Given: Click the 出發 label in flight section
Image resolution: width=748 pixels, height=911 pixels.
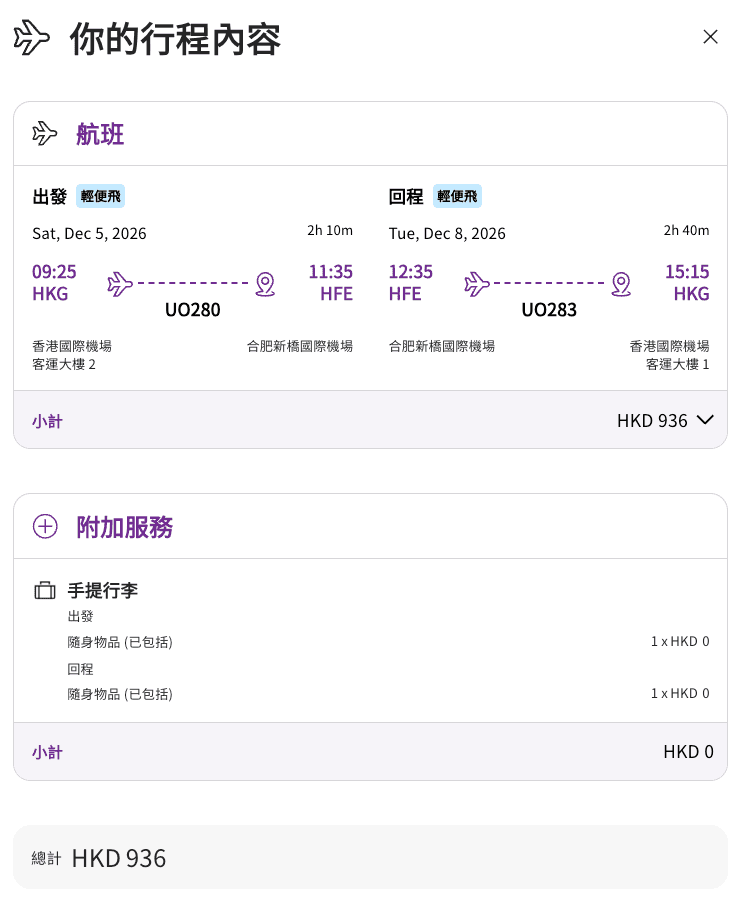Looking at the screenshot, I should click(49, 197).
